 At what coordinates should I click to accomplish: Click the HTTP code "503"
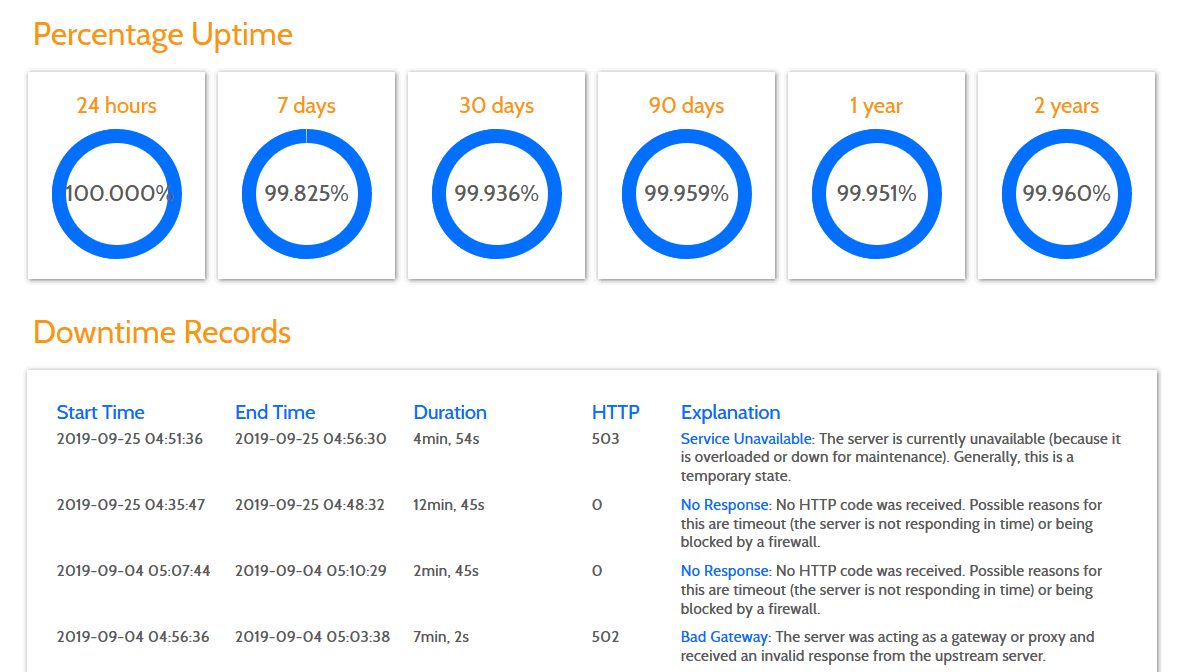[605, 438]
